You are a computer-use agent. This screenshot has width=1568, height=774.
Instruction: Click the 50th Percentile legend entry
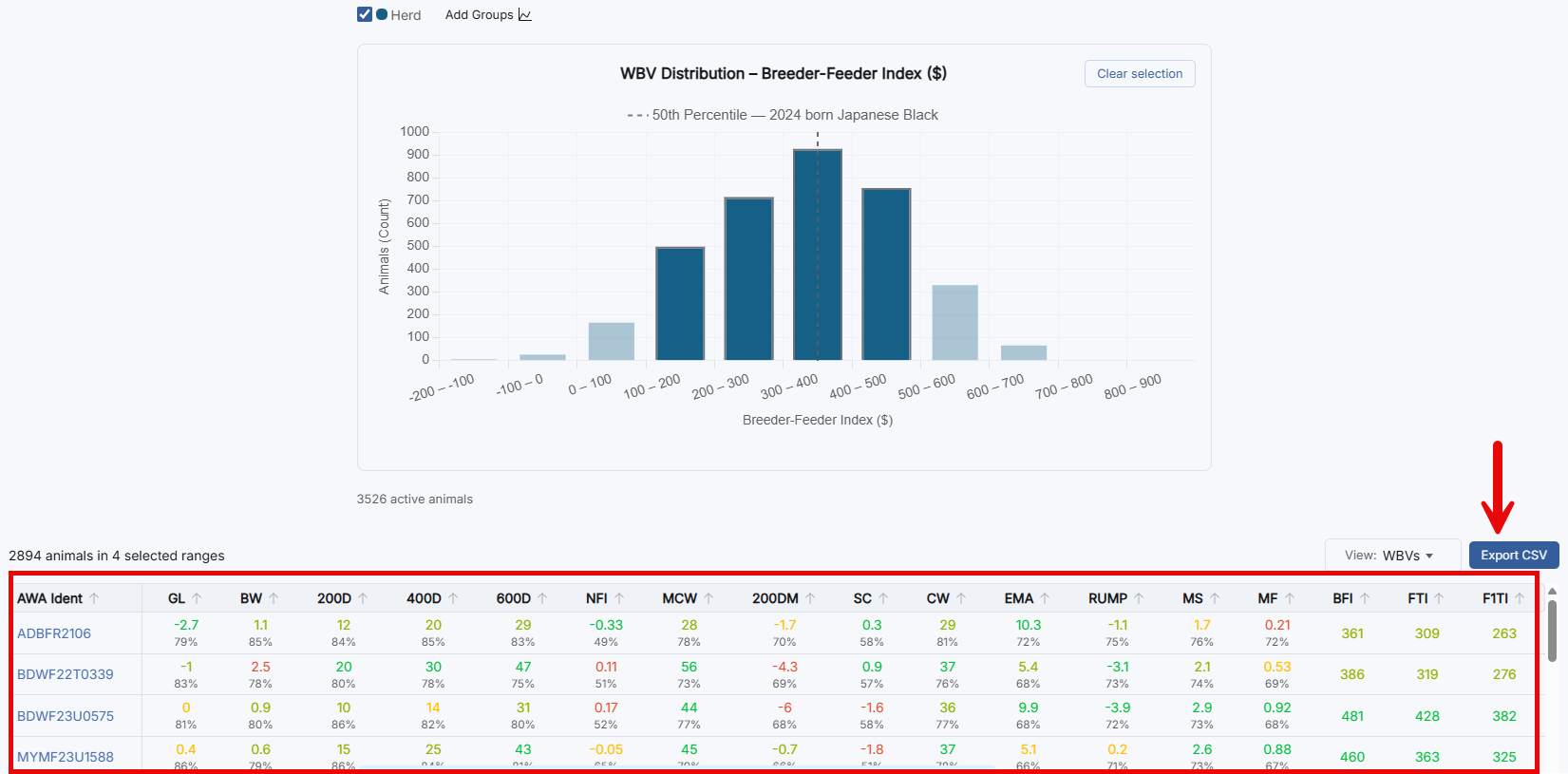[x=783, y=115]
